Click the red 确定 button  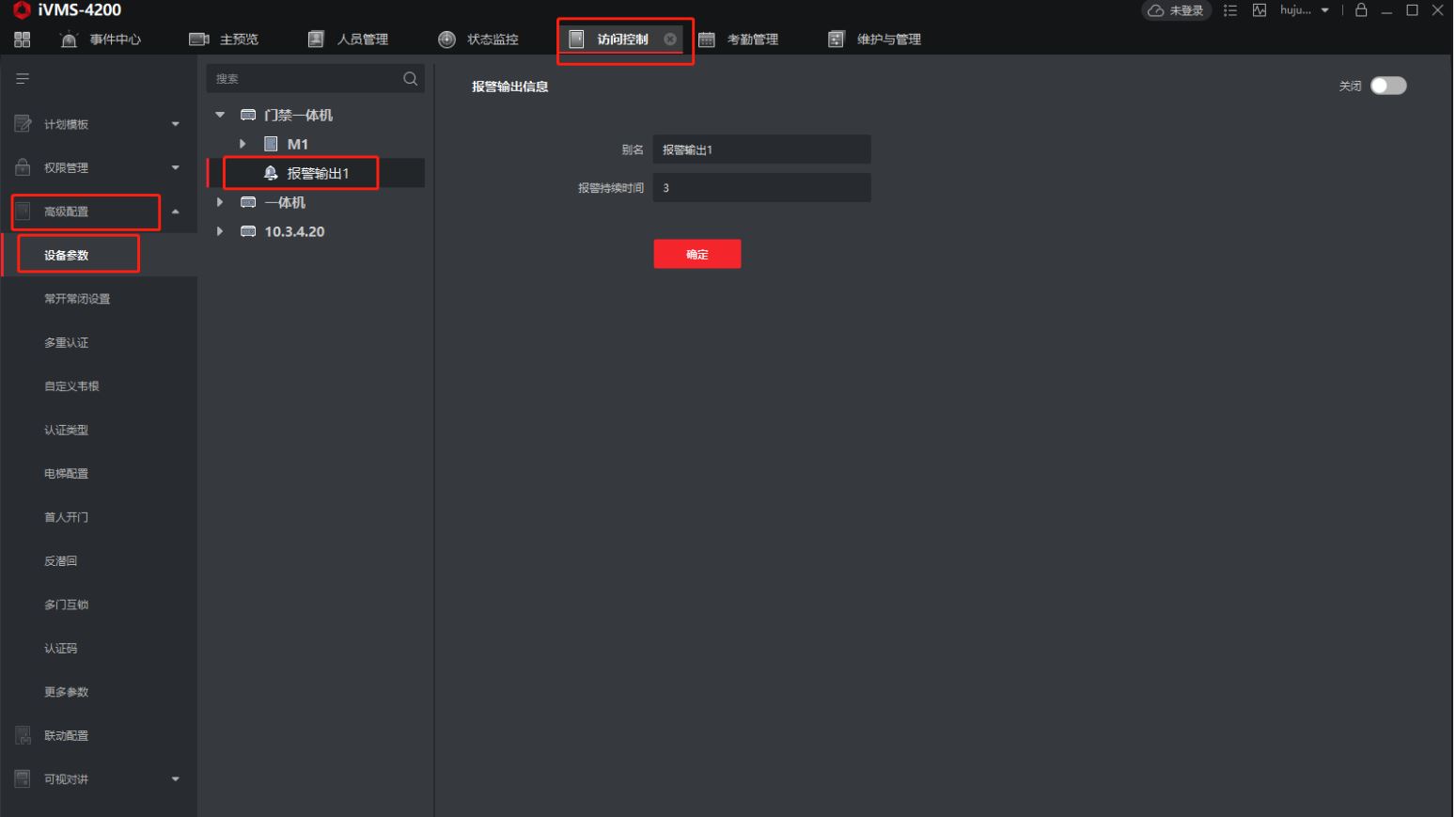(697, 254)
